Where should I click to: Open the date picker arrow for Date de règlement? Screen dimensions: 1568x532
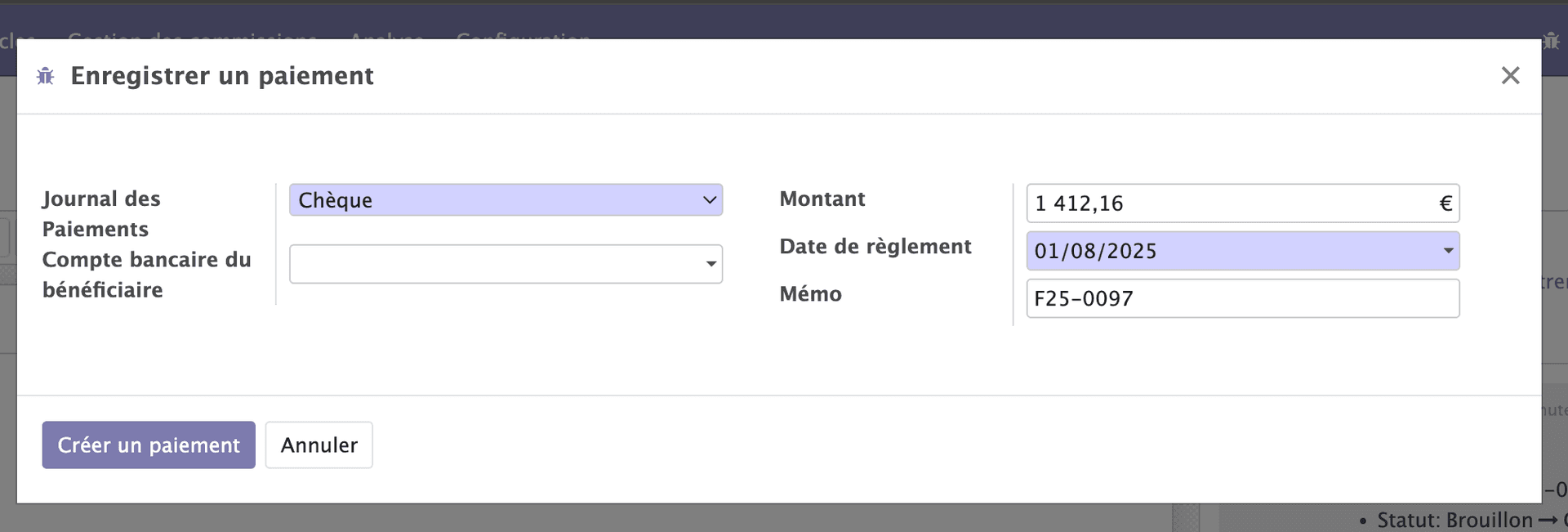pos(1448,251)
